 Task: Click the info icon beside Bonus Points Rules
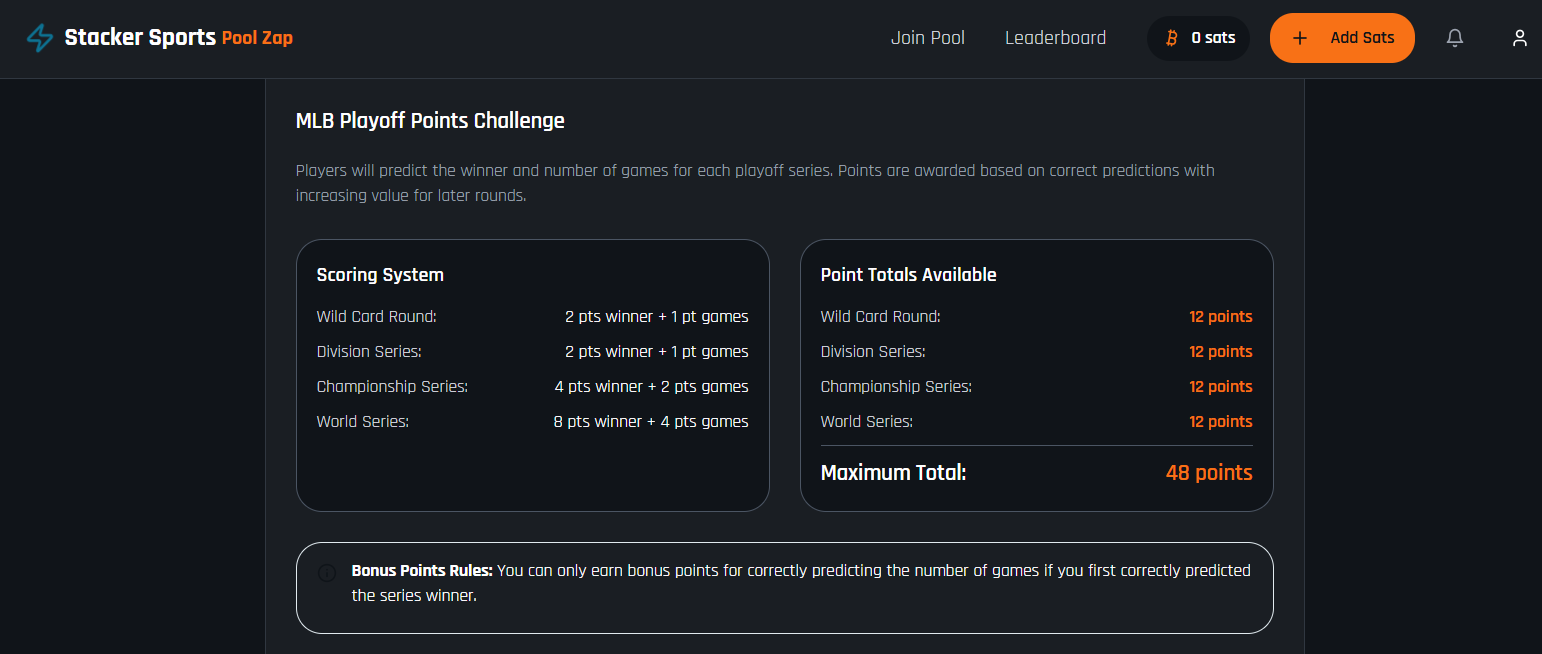click(x=326, y=573)
